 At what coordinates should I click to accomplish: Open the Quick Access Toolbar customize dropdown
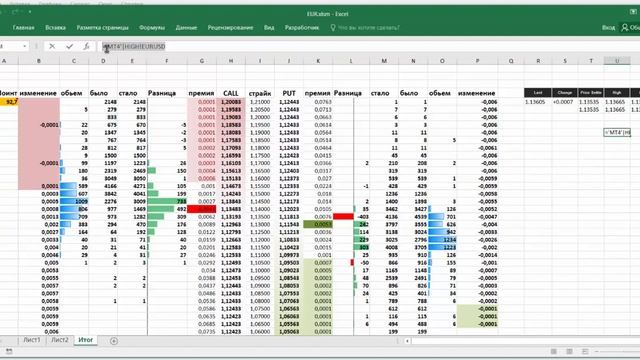[30, 12]
